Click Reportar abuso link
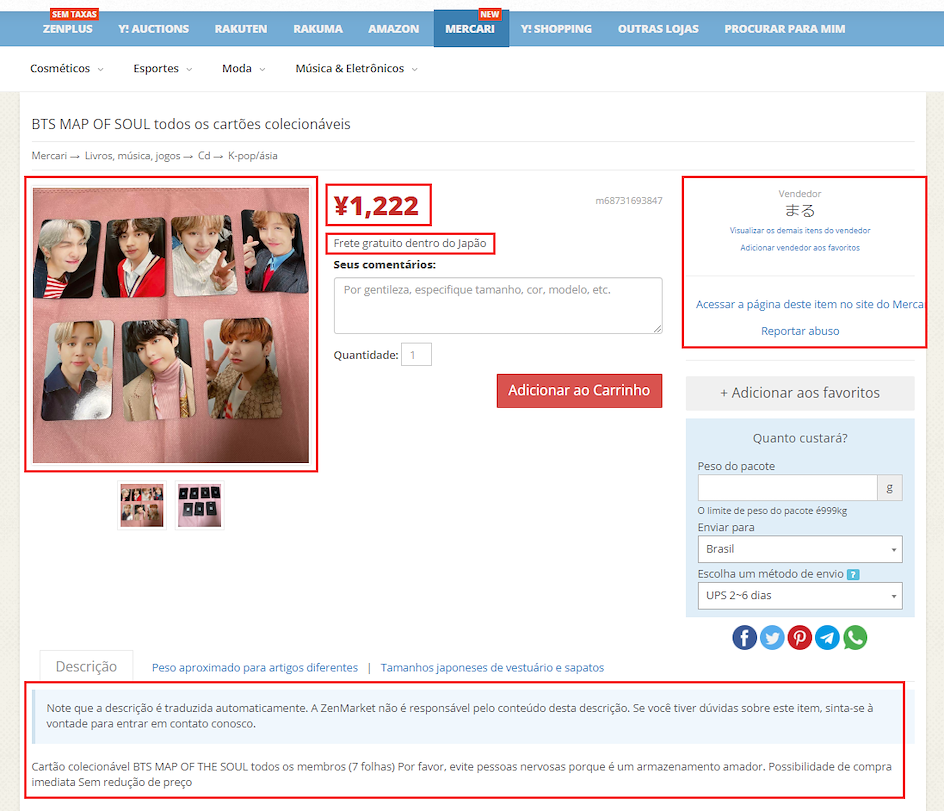This screenshot has height=811, width=944. [x=800, y=331]
